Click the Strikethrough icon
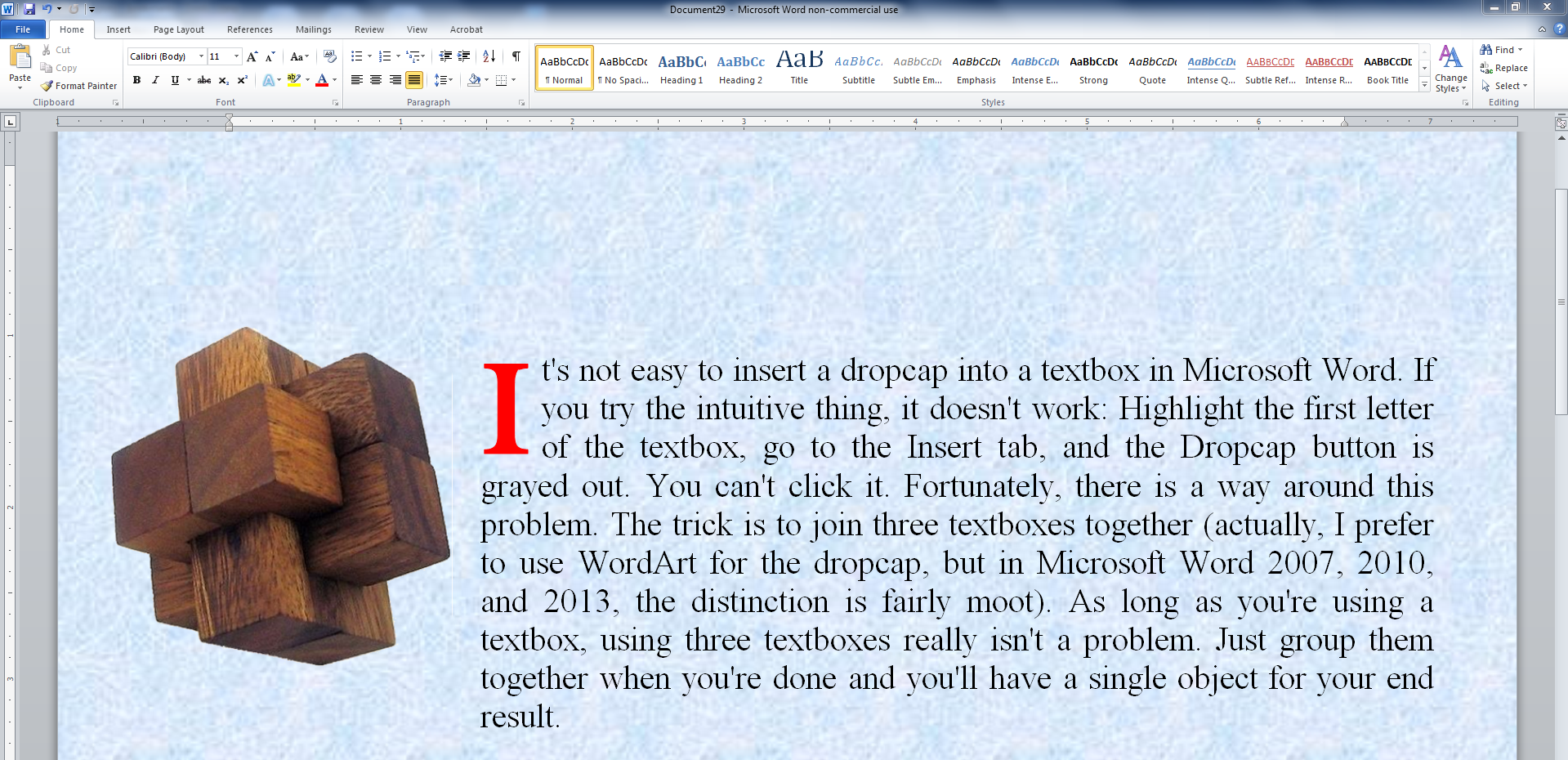The height and width of the screenshot is (760, 1568). [x=204, y=80]
